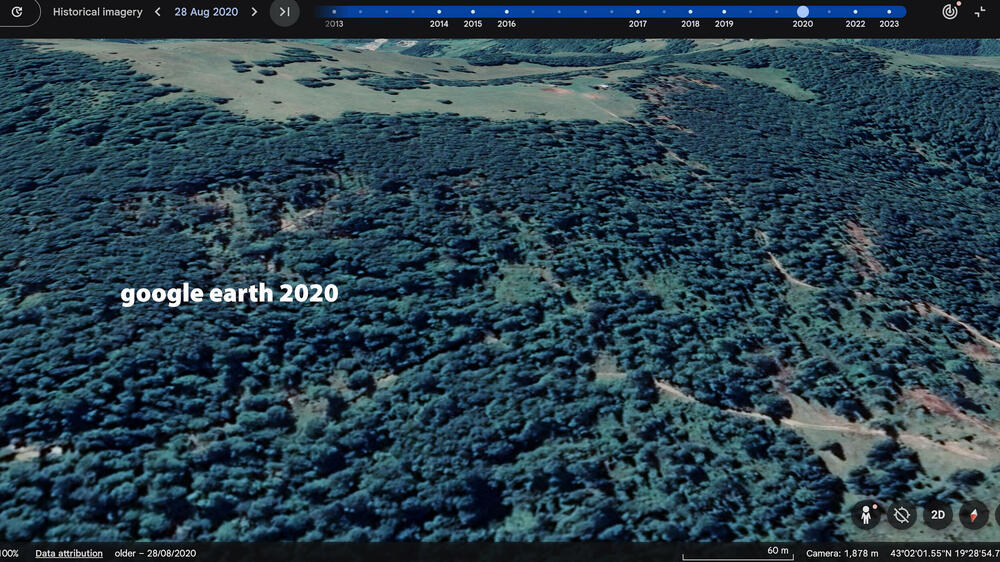Viewport: 1000px width, 562px height.
Task: Go to previous historical imagery date
Action: 158,11
